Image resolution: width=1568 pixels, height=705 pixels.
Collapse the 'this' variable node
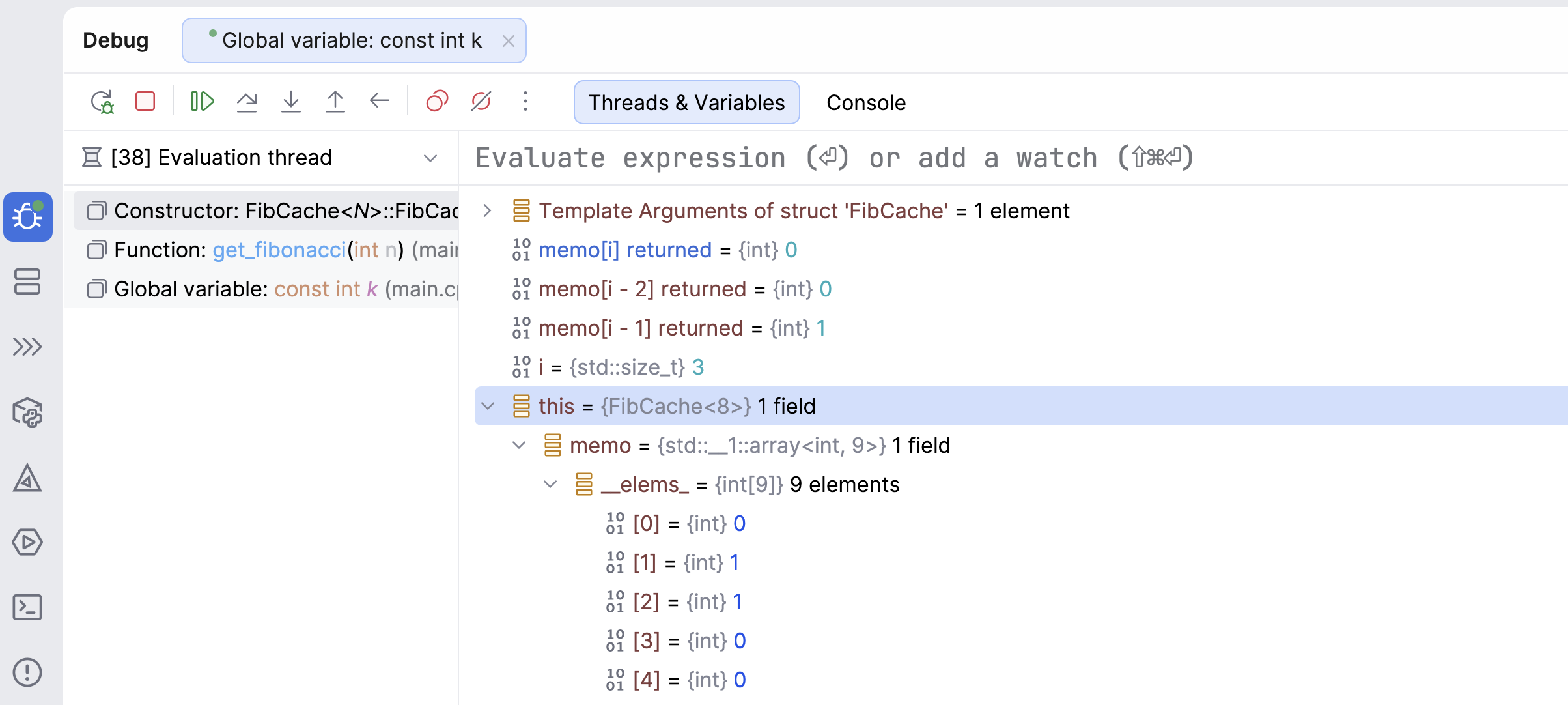488,406
